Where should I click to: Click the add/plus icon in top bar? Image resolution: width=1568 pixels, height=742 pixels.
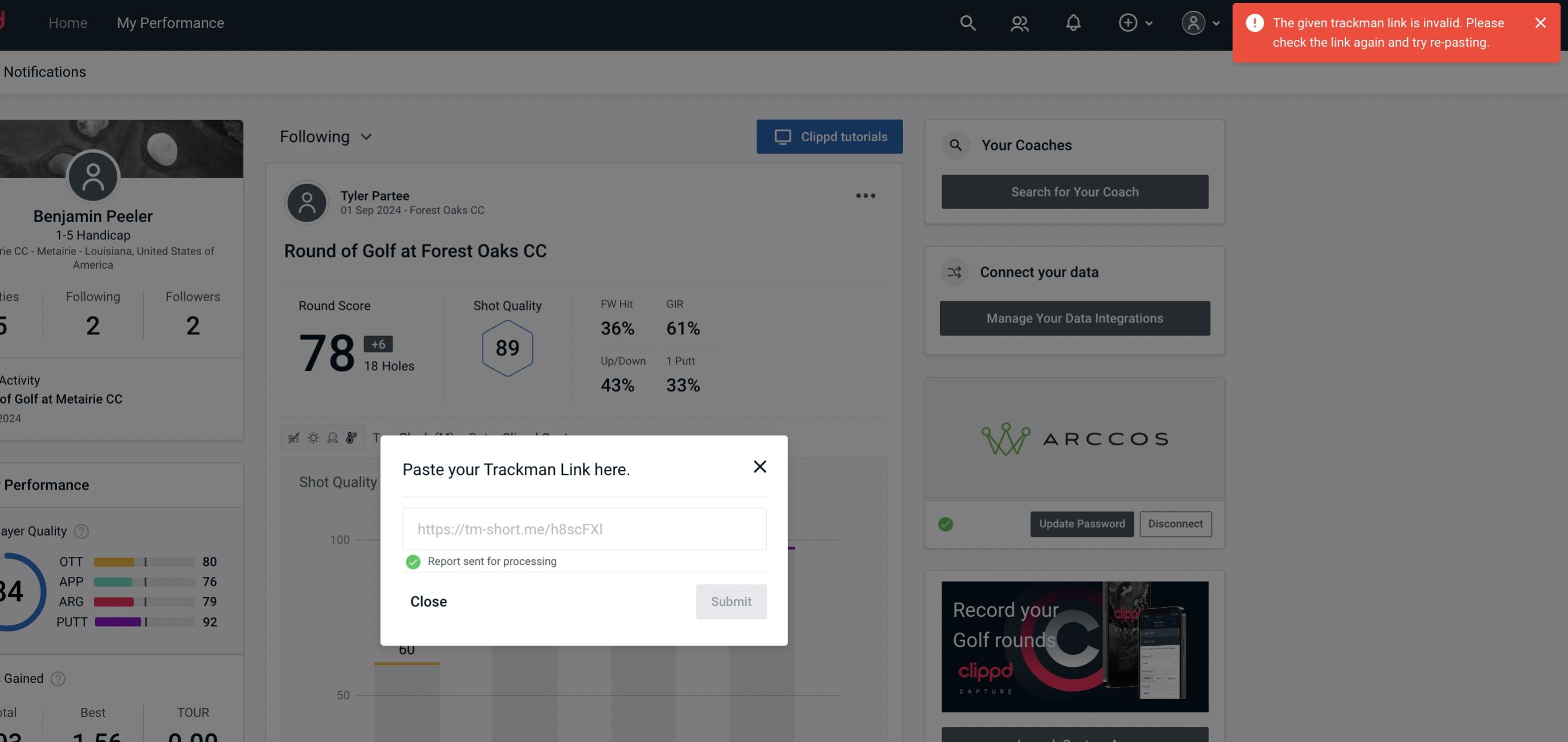click(x=1128, y=22)
